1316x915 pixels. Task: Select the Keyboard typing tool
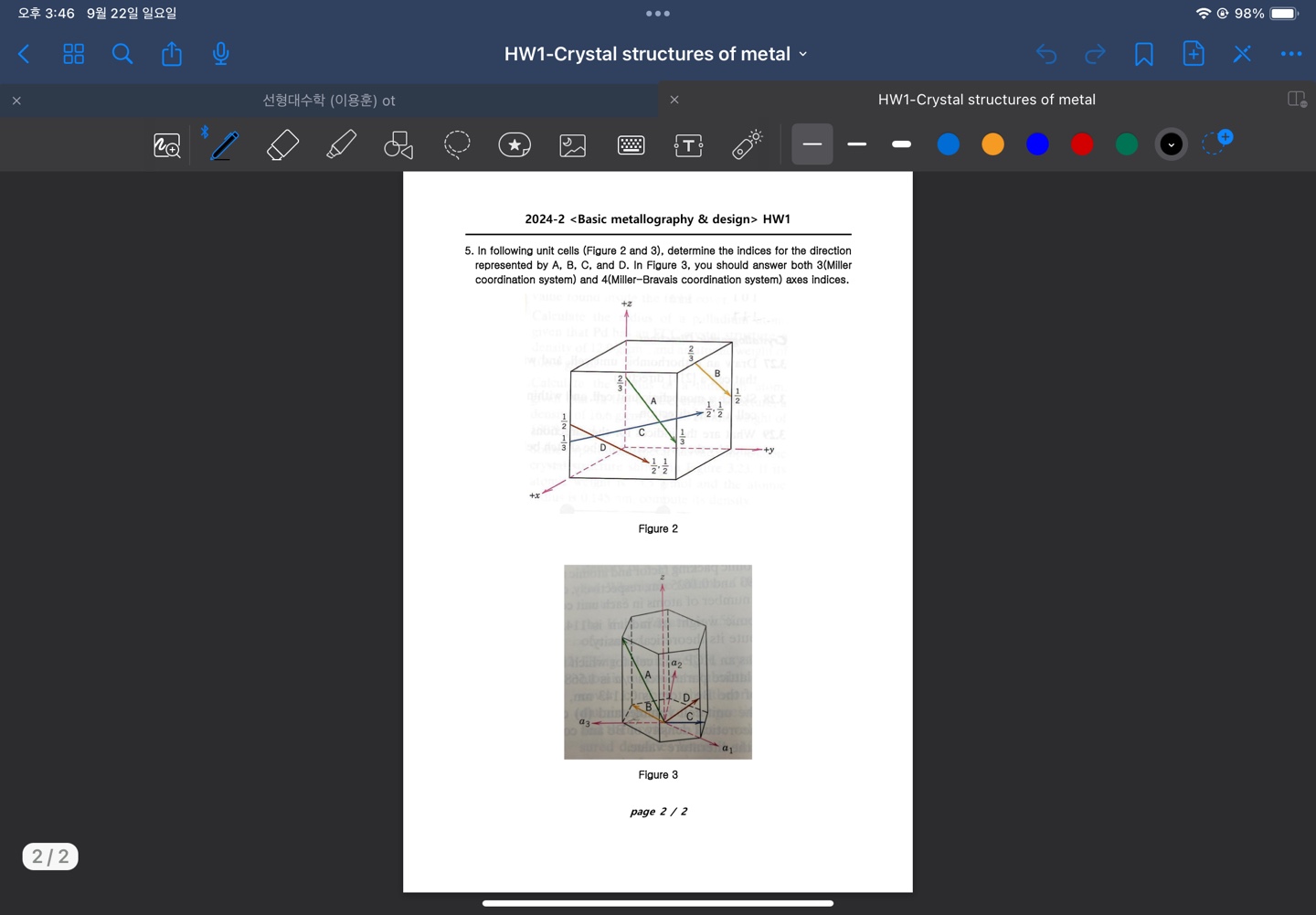tap(631, 145)
